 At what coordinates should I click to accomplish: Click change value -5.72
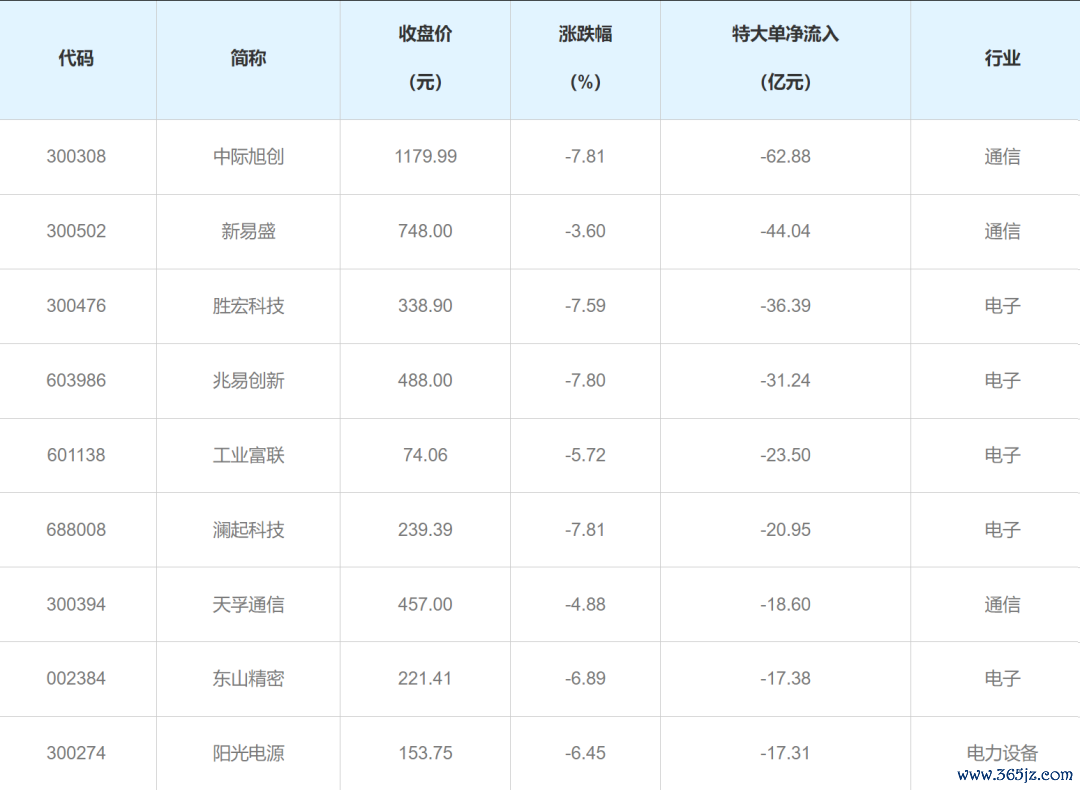(x=585, y=455)
